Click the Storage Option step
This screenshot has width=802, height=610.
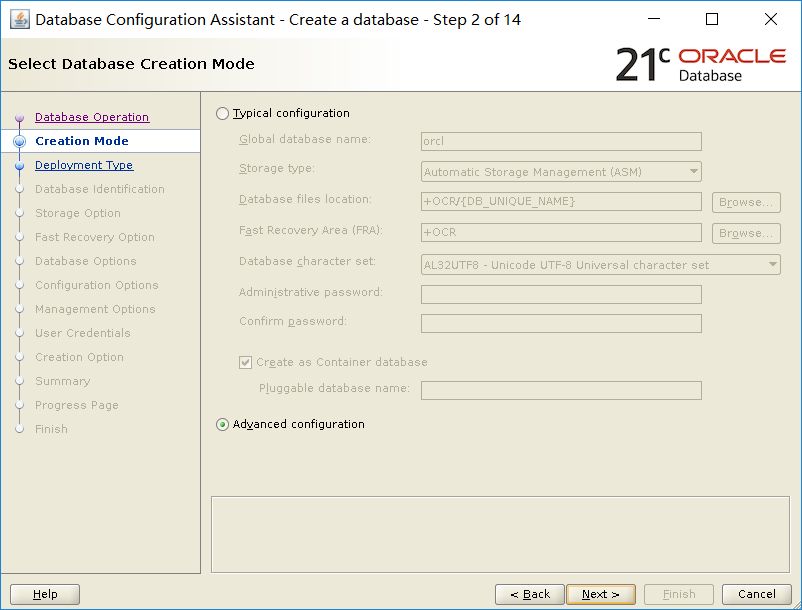(78, 213)
